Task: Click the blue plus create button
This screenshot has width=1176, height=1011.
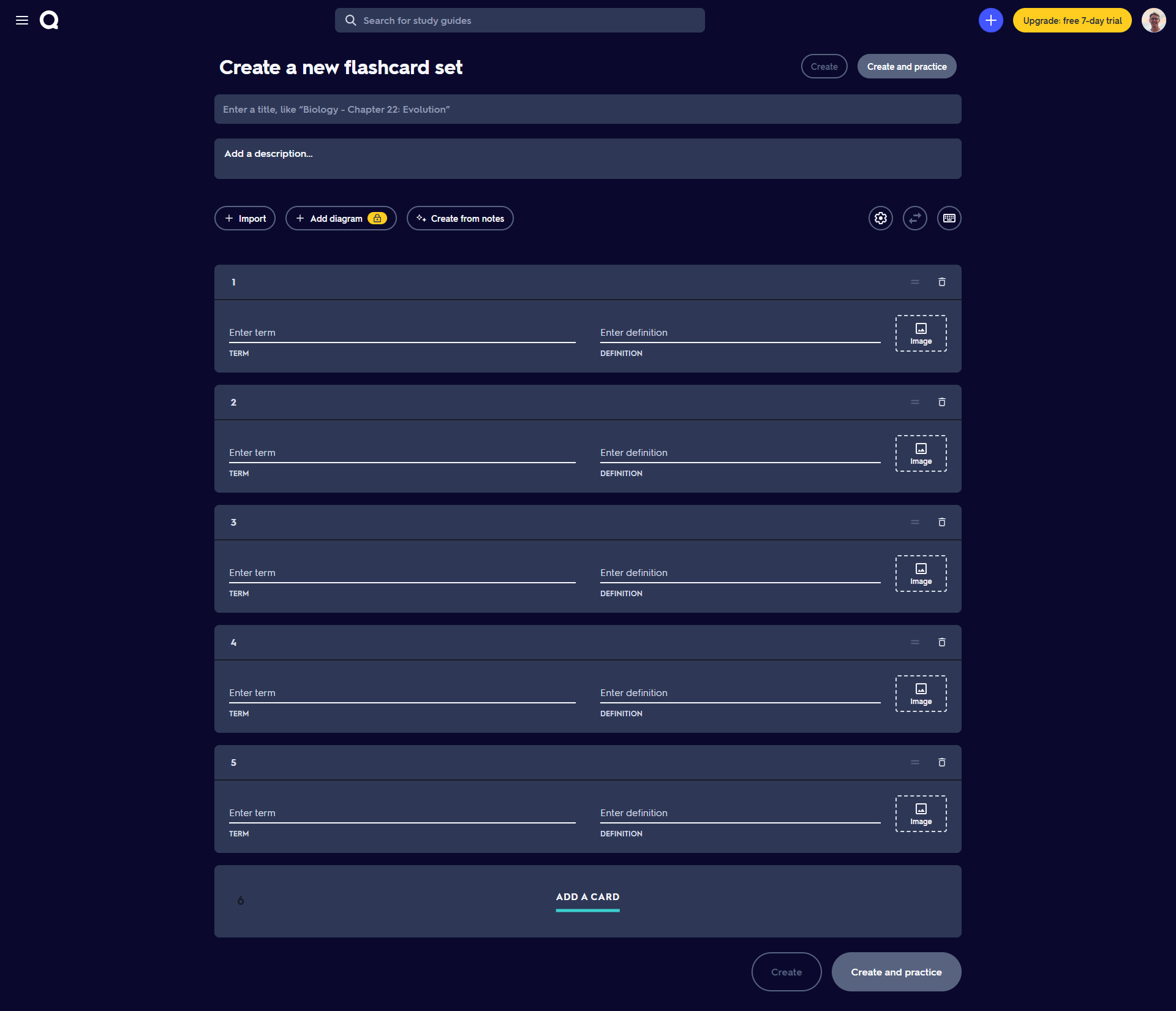Action: [990, 20]
